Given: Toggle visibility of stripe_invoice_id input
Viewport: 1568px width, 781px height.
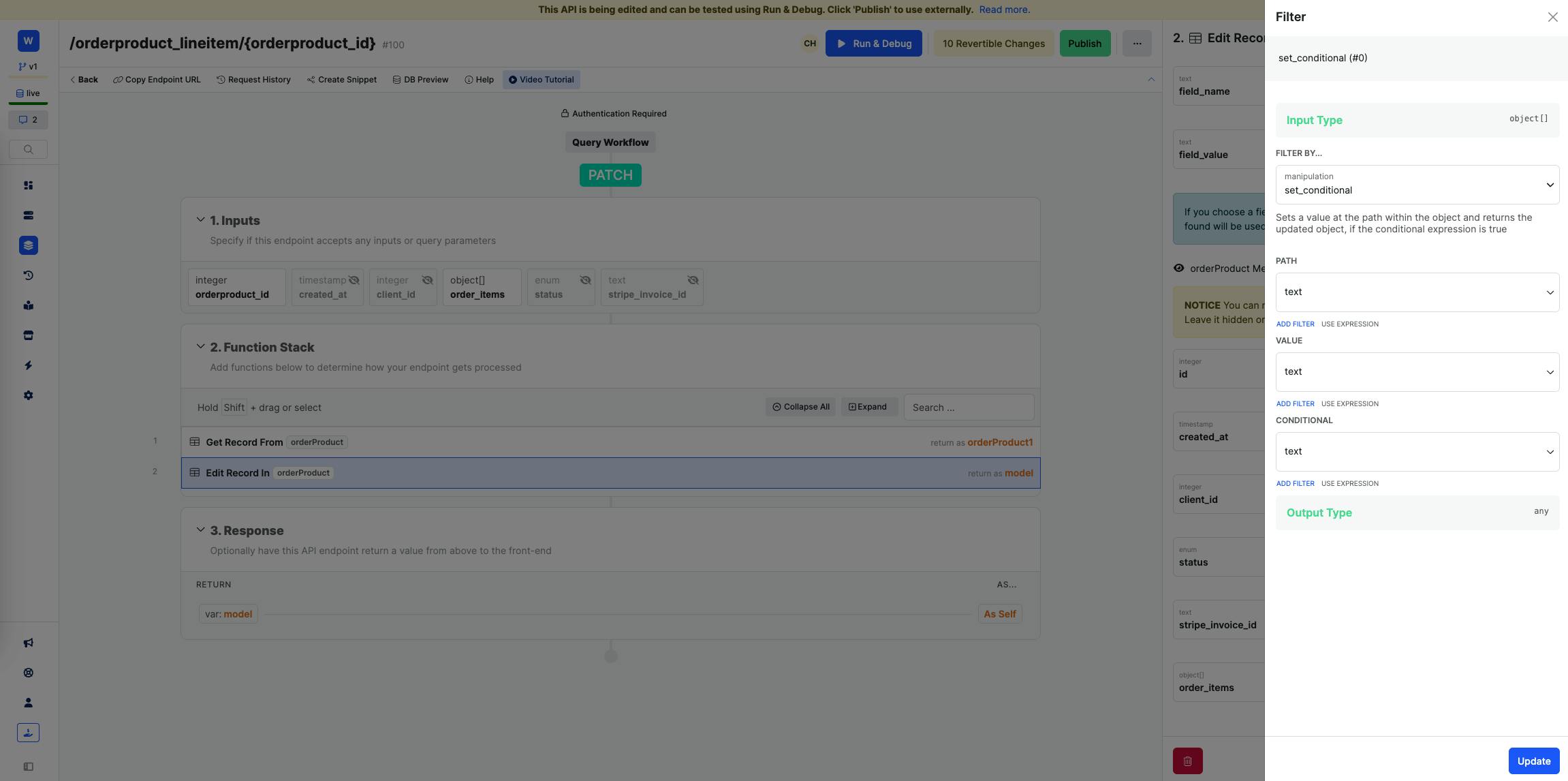Looking at the screenshot, I should 693,280.
